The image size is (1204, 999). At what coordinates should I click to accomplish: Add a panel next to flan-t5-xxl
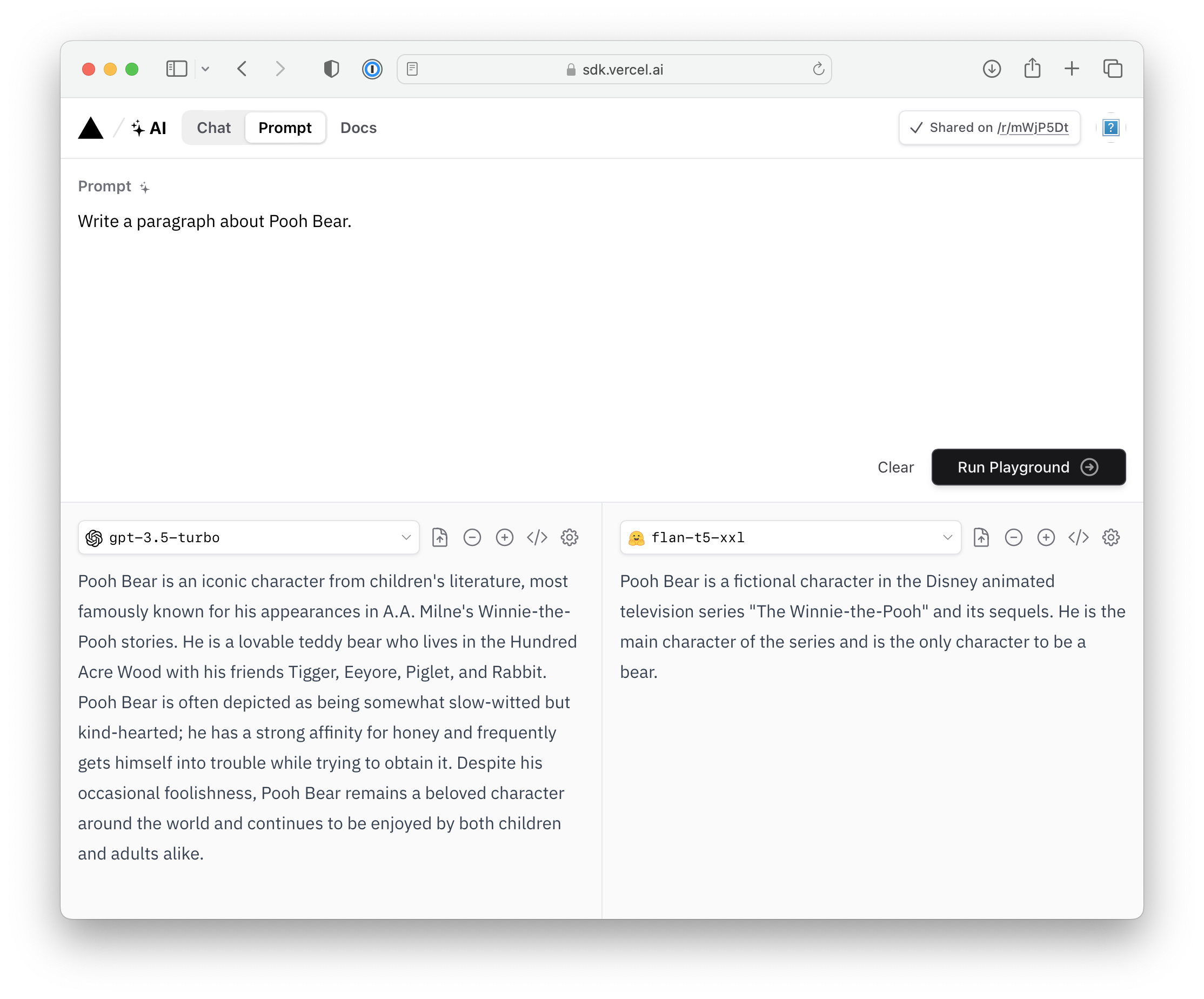1046,537
